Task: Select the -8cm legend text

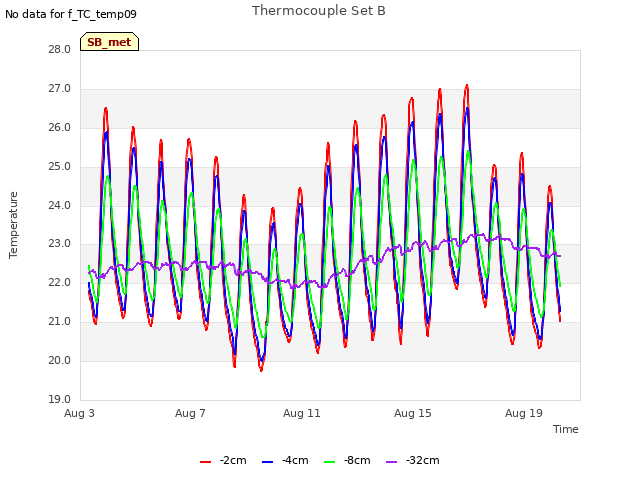Action: (357, 460)
